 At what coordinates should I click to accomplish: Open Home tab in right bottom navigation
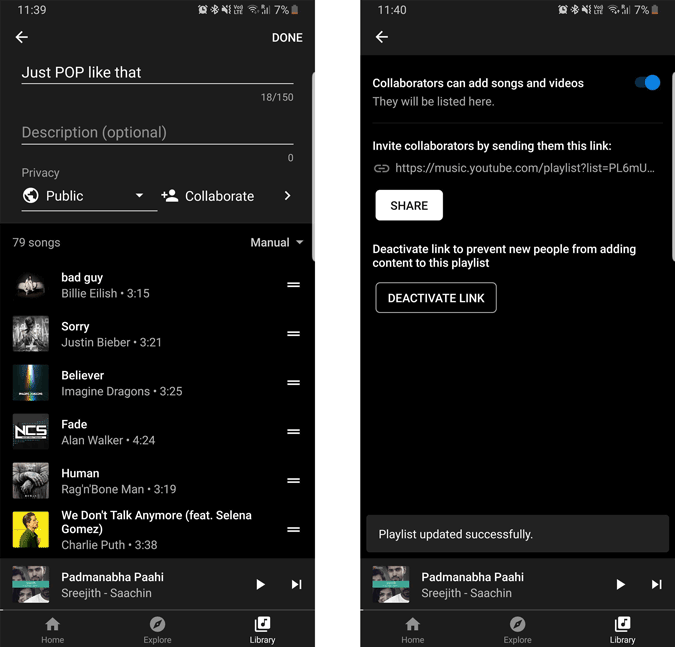point(412,629)
